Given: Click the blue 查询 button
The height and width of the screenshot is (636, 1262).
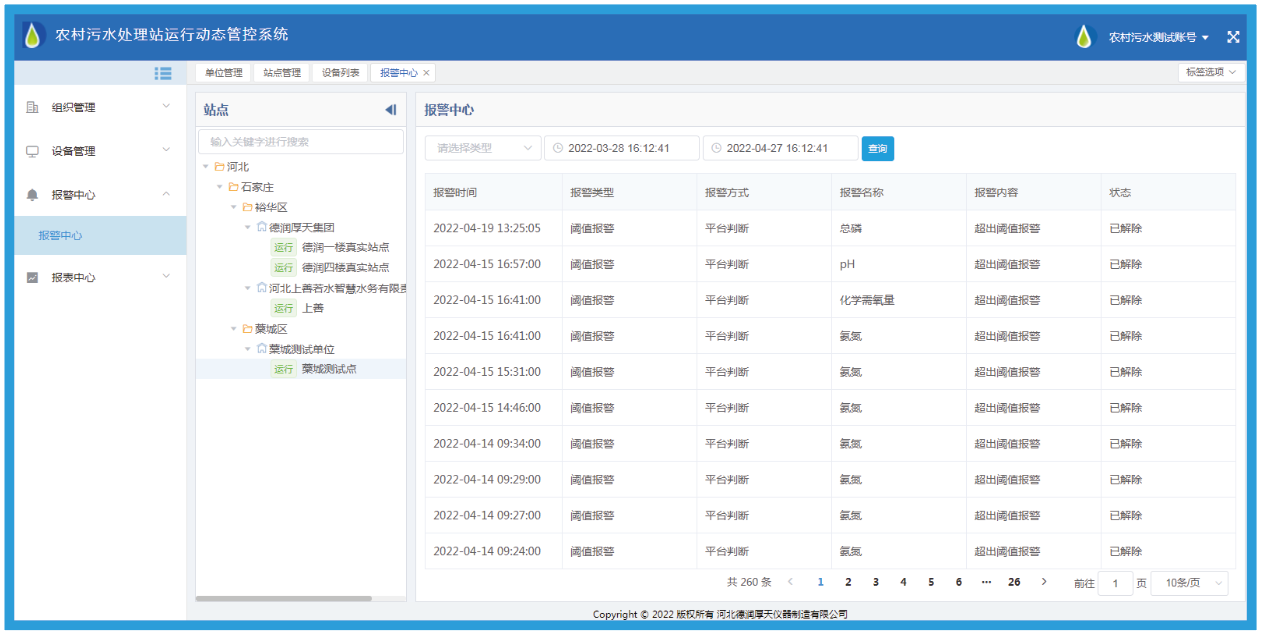Looking at the screenshot, I should tap(877, 148).
